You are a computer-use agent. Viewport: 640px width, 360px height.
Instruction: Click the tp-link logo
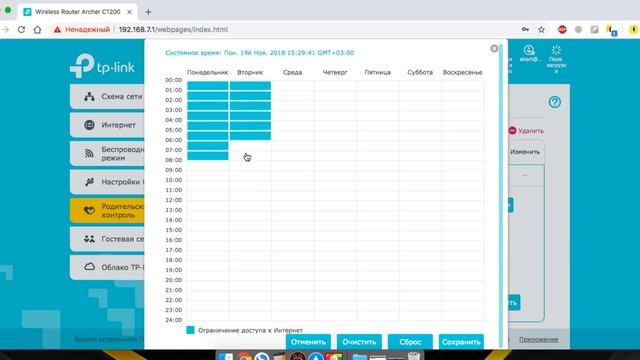(x=102, y=65)
